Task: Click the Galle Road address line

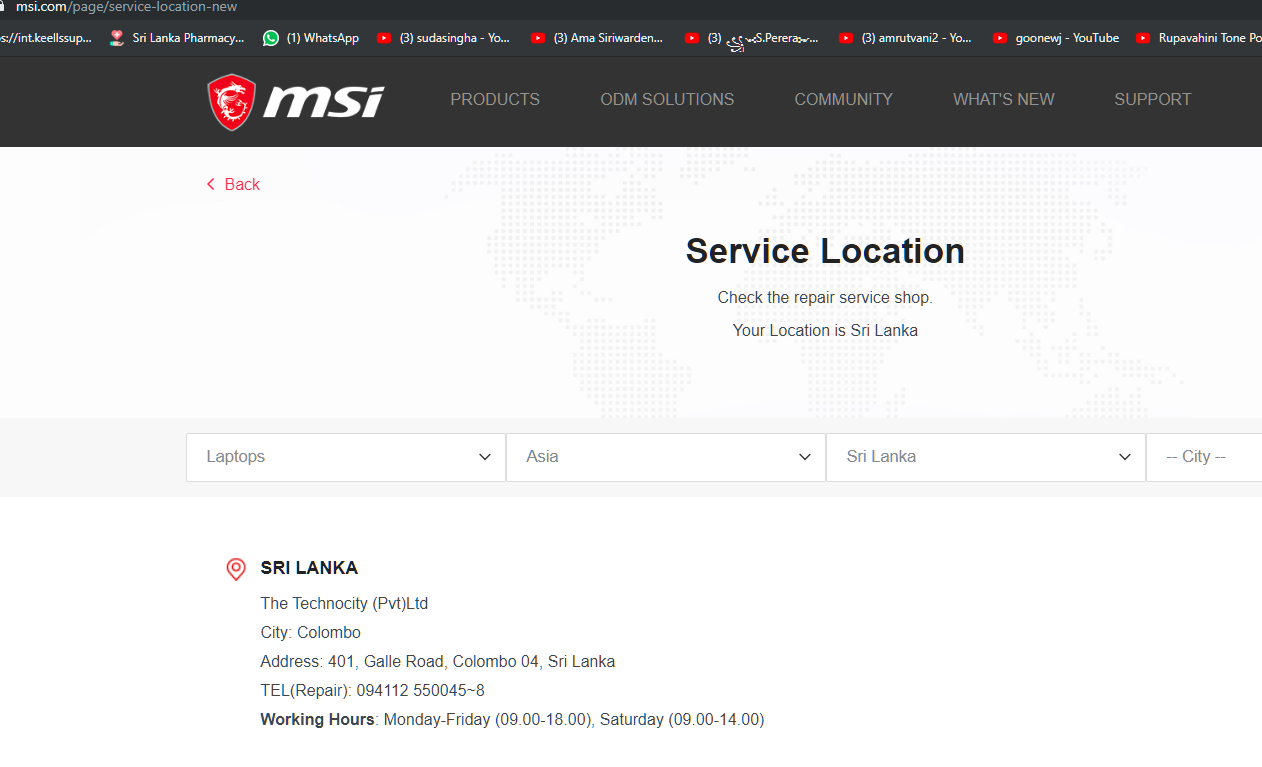Action: (x=438, y=662)
